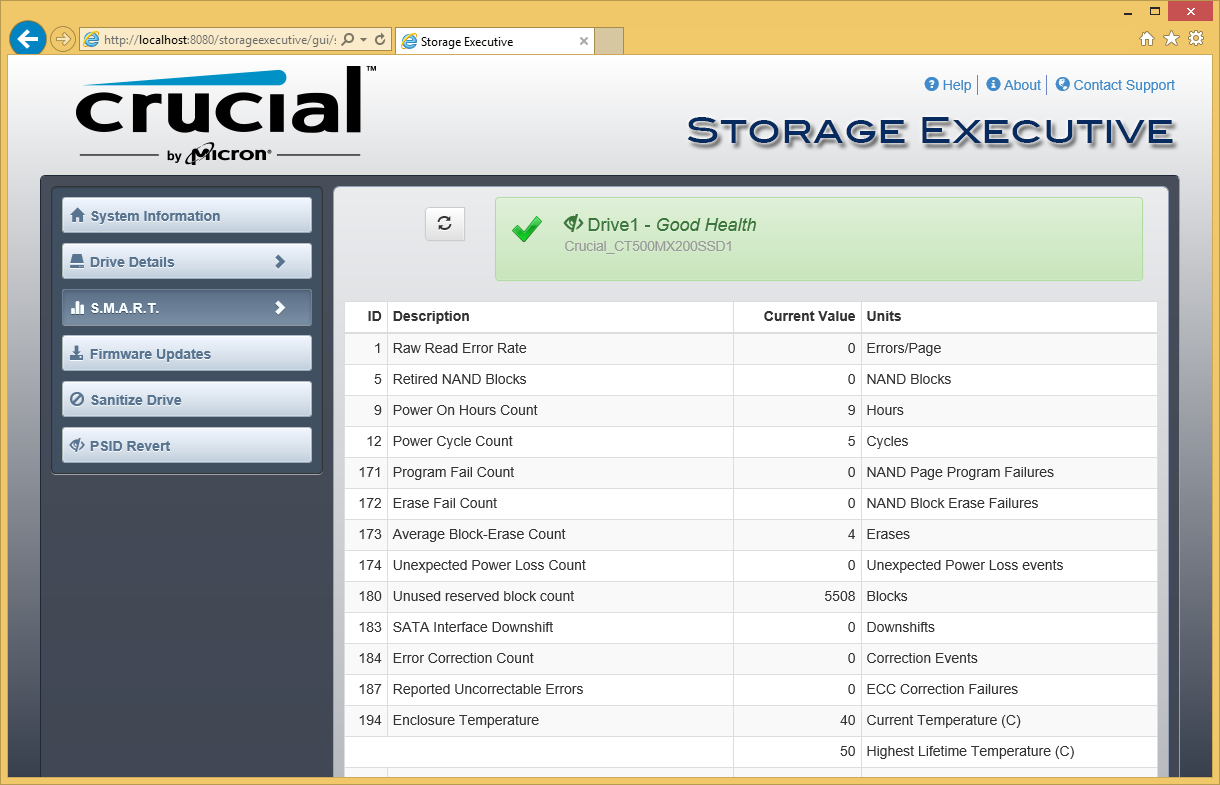Select the Average Block-Erase Count description

click(x=479, y=534)
